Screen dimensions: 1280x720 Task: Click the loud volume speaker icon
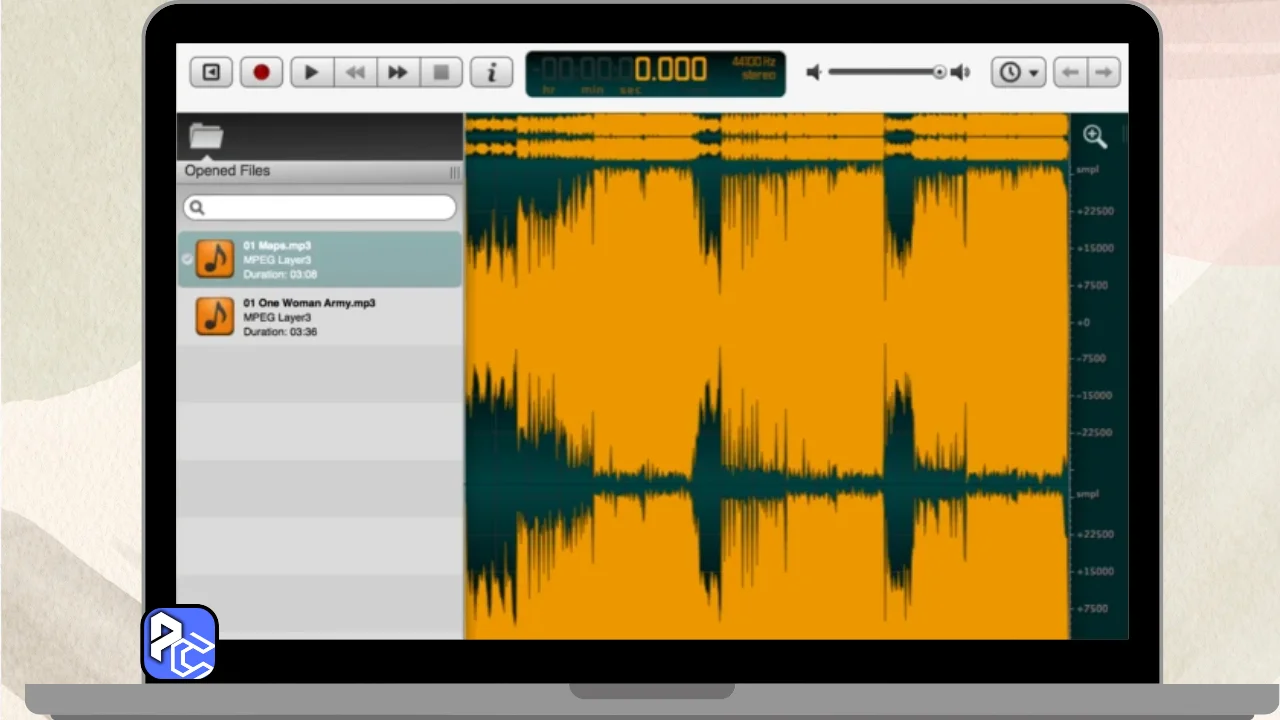(x=960, y=72)
